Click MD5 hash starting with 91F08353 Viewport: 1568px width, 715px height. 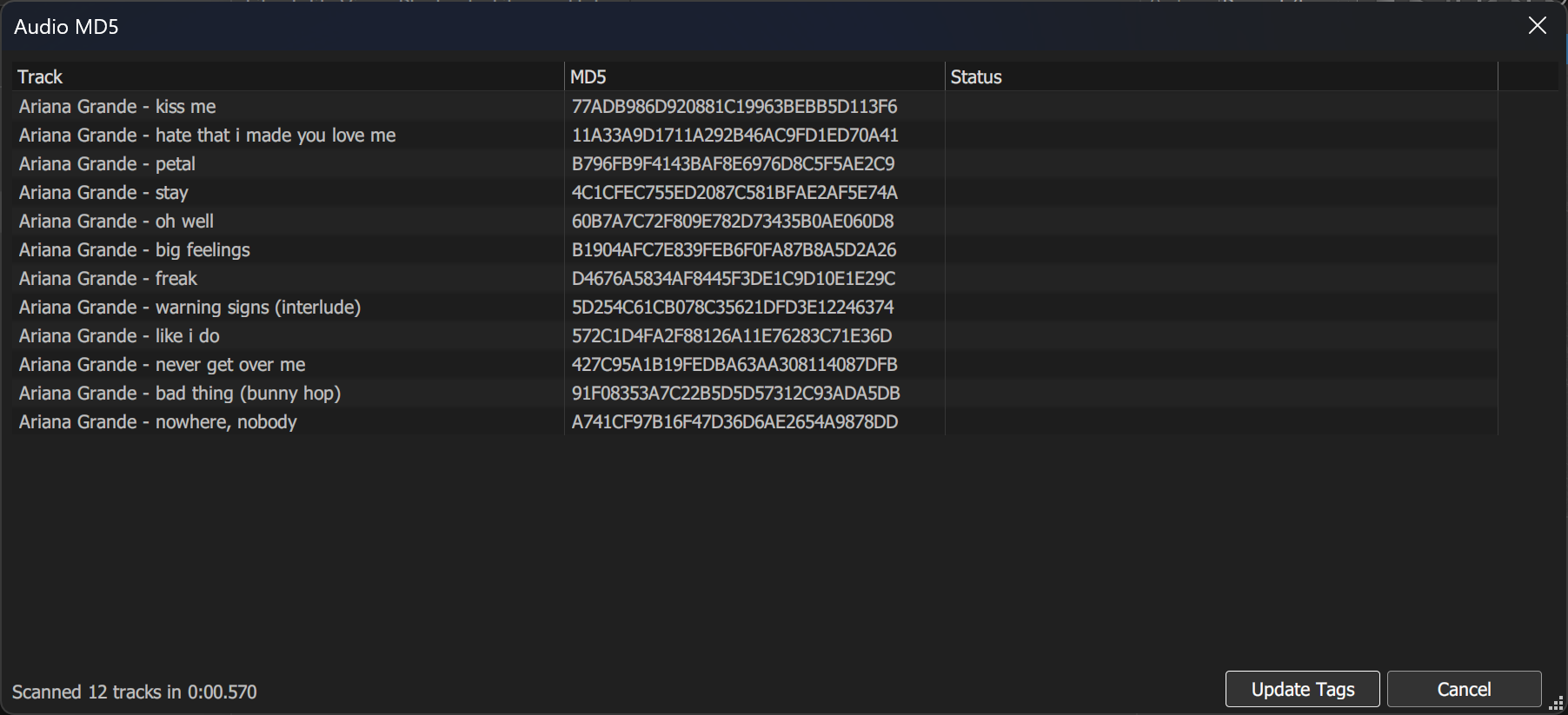[736, 393]
